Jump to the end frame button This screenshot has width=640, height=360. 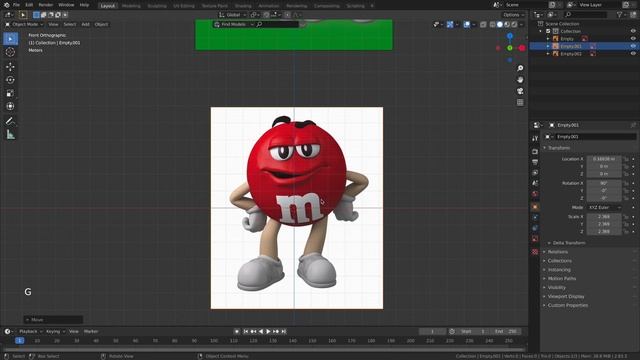click(284, 331)
